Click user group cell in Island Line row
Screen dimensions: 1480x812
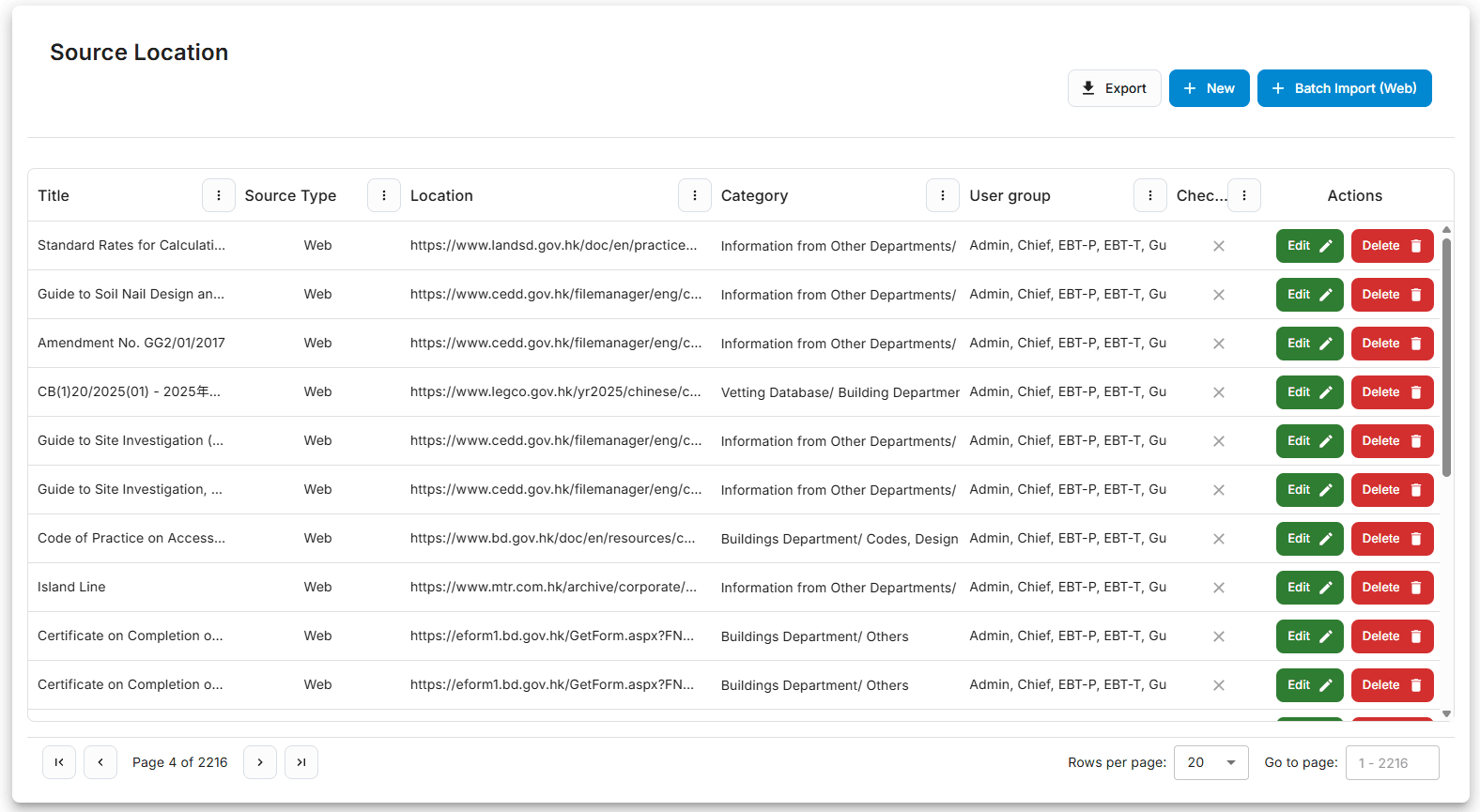click(1068, 588)
